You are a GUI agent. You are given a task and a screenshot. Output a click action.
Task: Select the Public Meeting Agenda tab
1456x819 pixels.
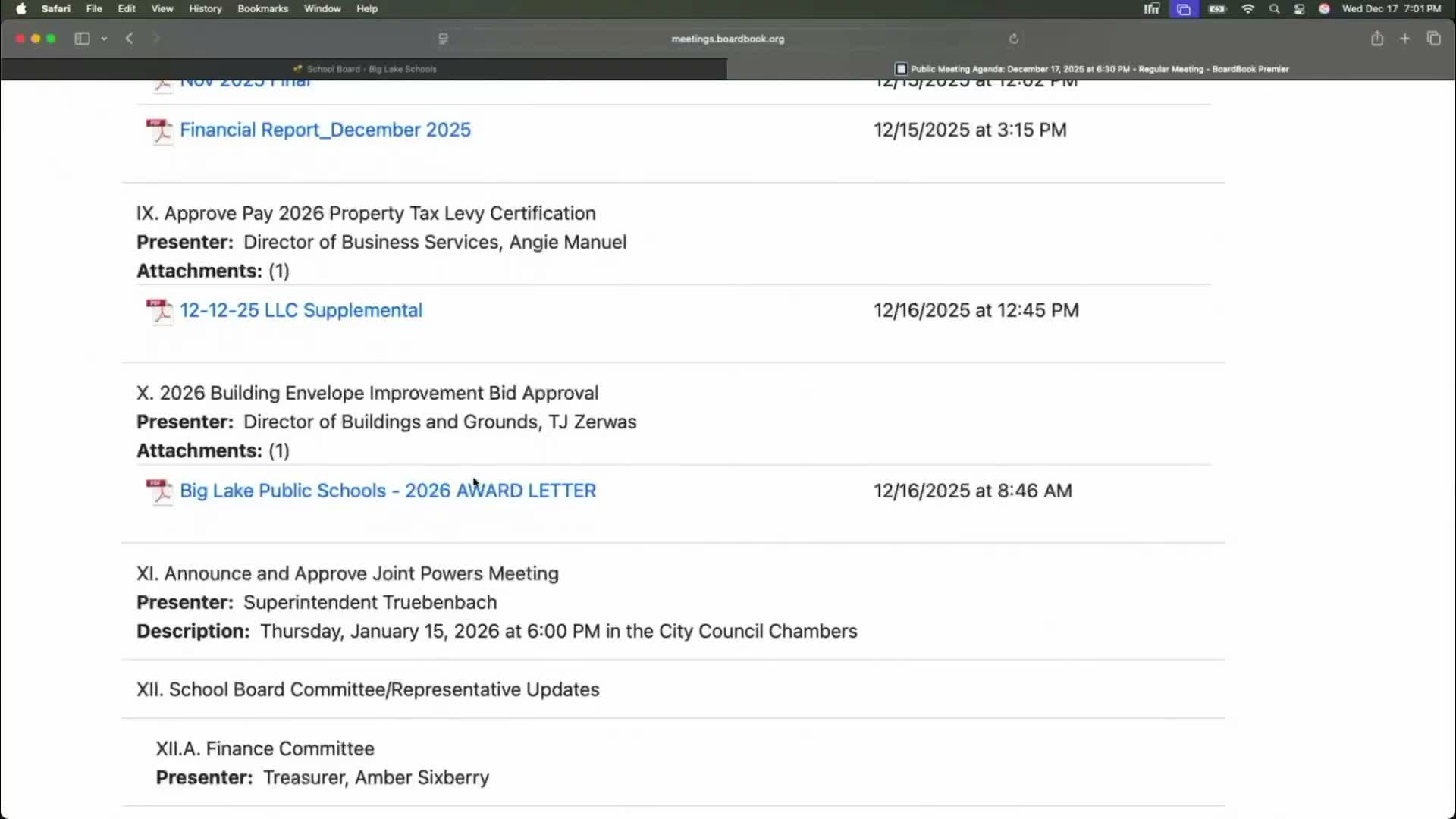(1092, 69)
